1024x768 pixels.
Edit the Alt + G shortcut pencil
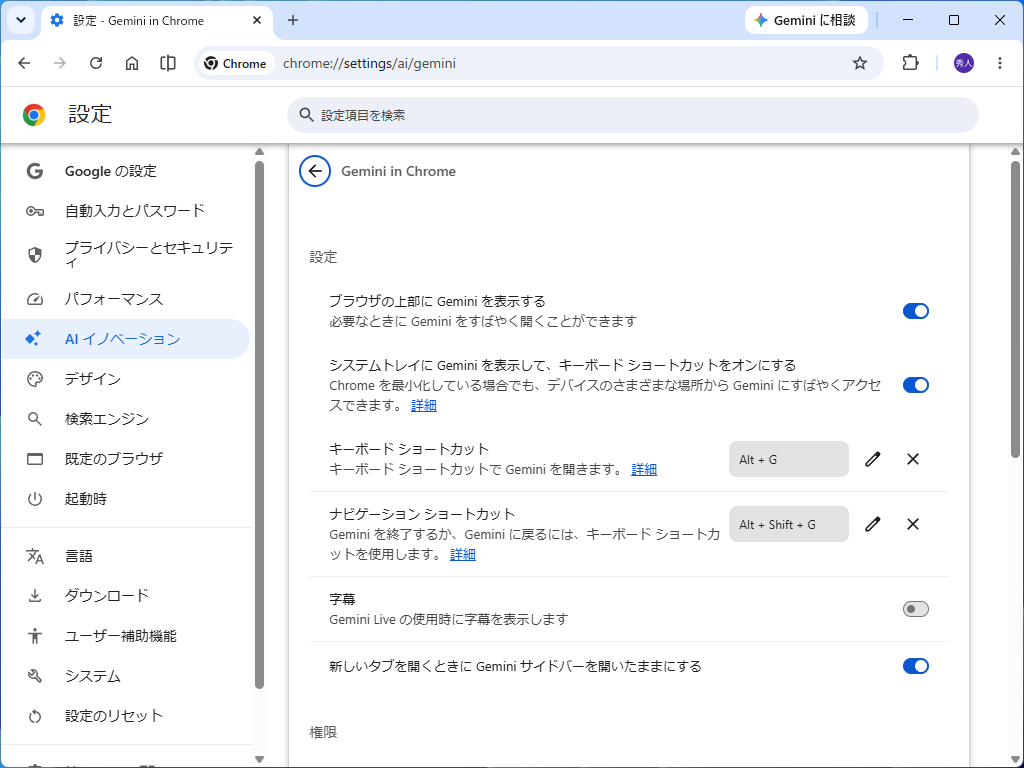(872, 459)
